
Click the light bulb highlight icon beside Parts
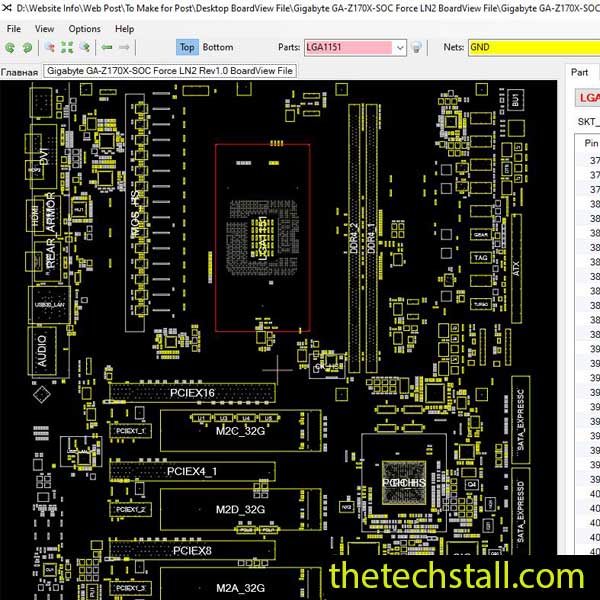(416, 47)
